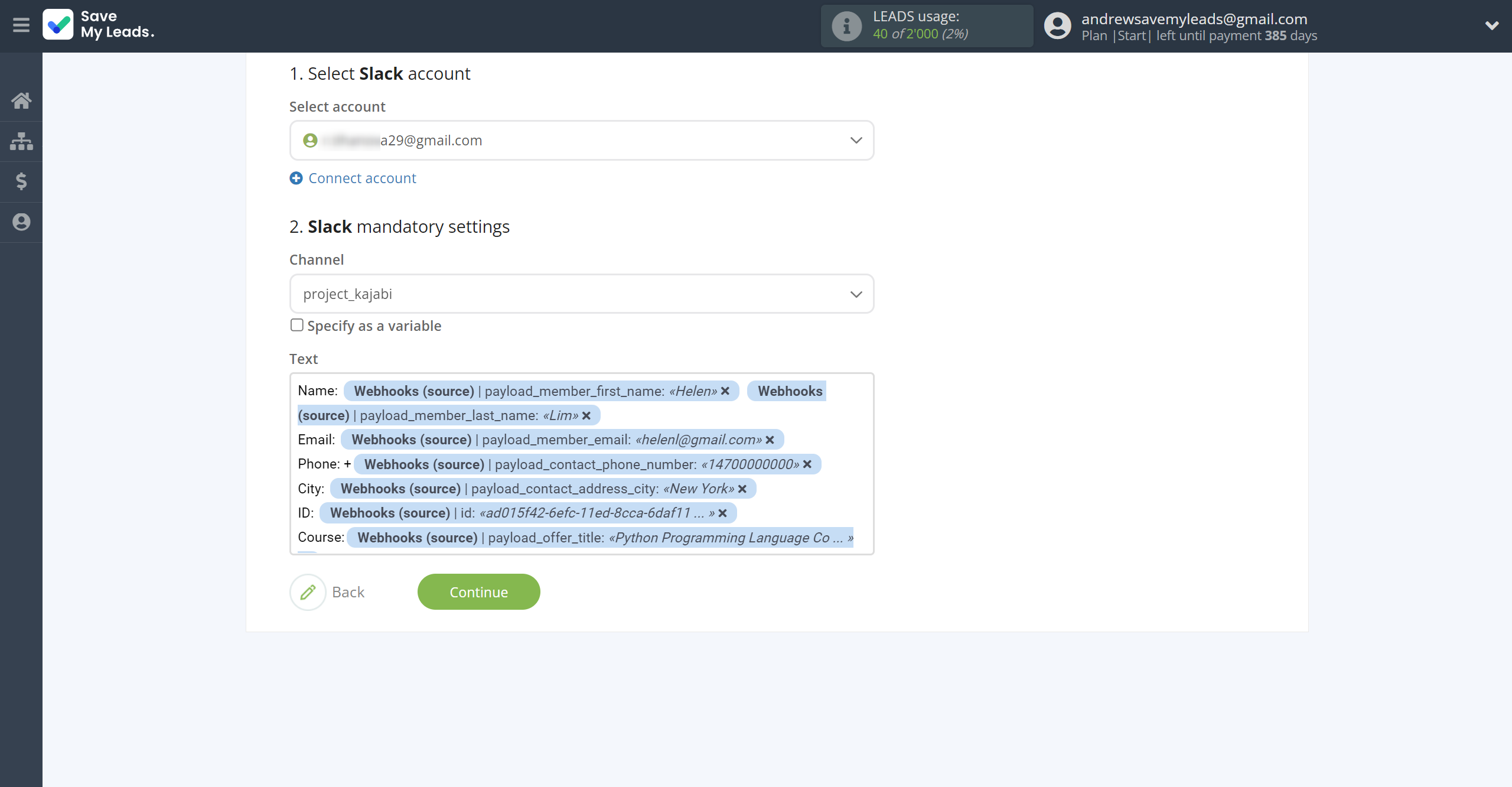Viewport: 1512px width, 787px height.
Task: Remove the payload_member_email variable tag
Action: [x=770, y=440]
